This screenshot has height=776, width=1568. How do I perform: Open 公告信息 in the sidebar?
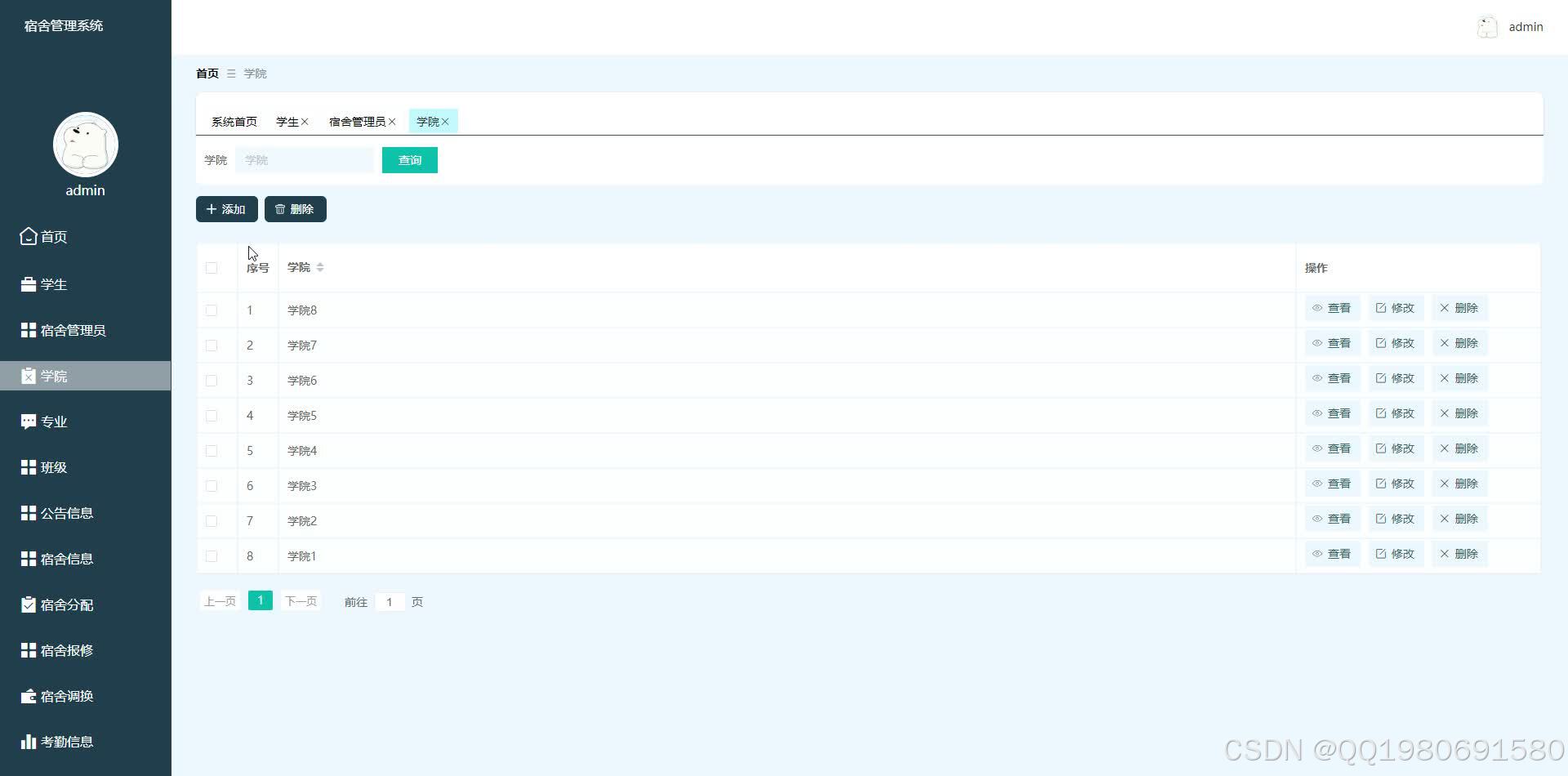(x=85, y=513)
